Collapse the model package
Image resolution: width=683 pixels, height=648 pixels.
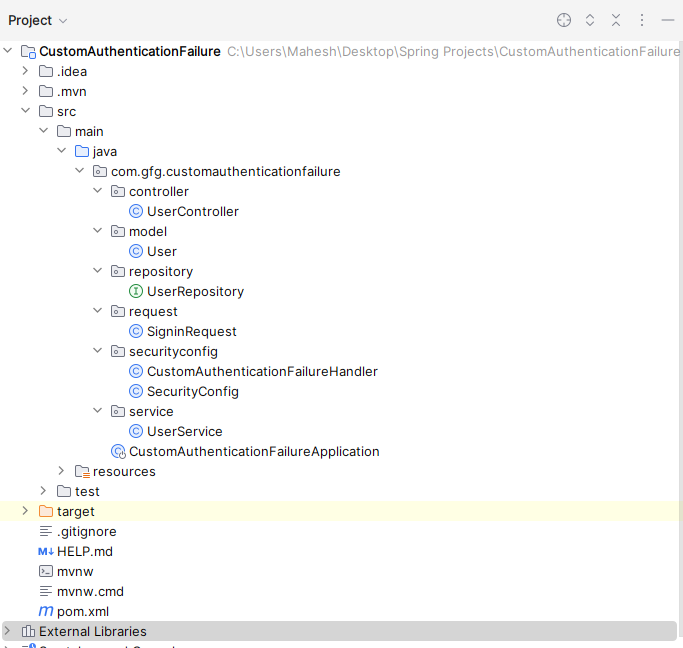98,231
